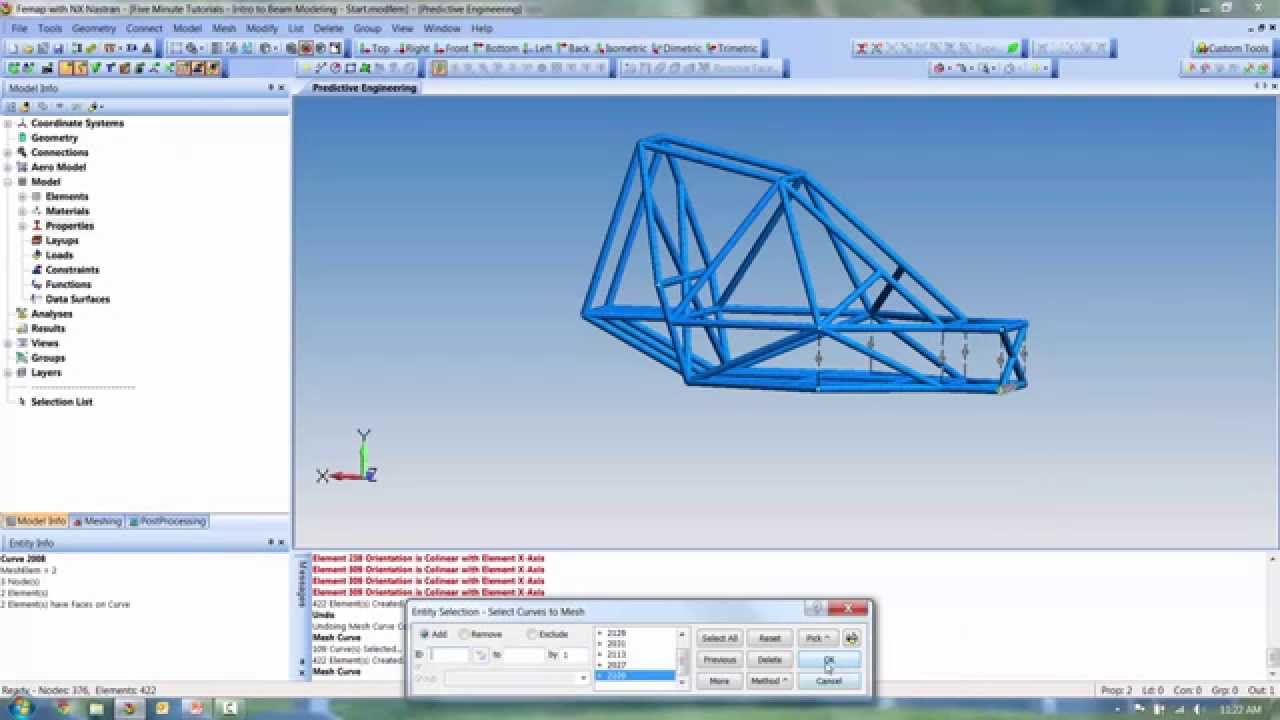Expand the Properties node
Viewport: 1280px width, 720px height.
pos(22,226)
